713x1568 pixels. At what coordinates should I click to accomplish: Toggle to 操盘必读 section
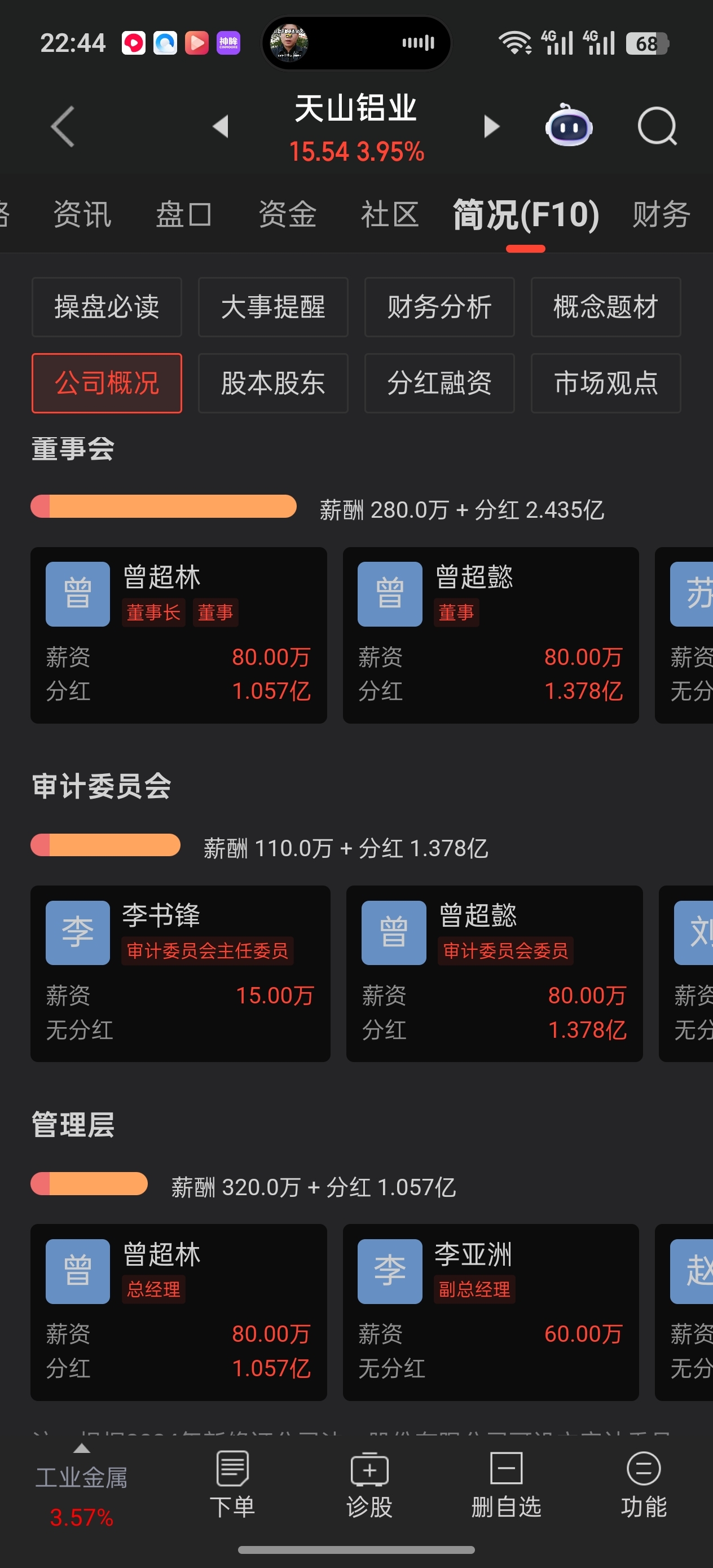(107, 307)
